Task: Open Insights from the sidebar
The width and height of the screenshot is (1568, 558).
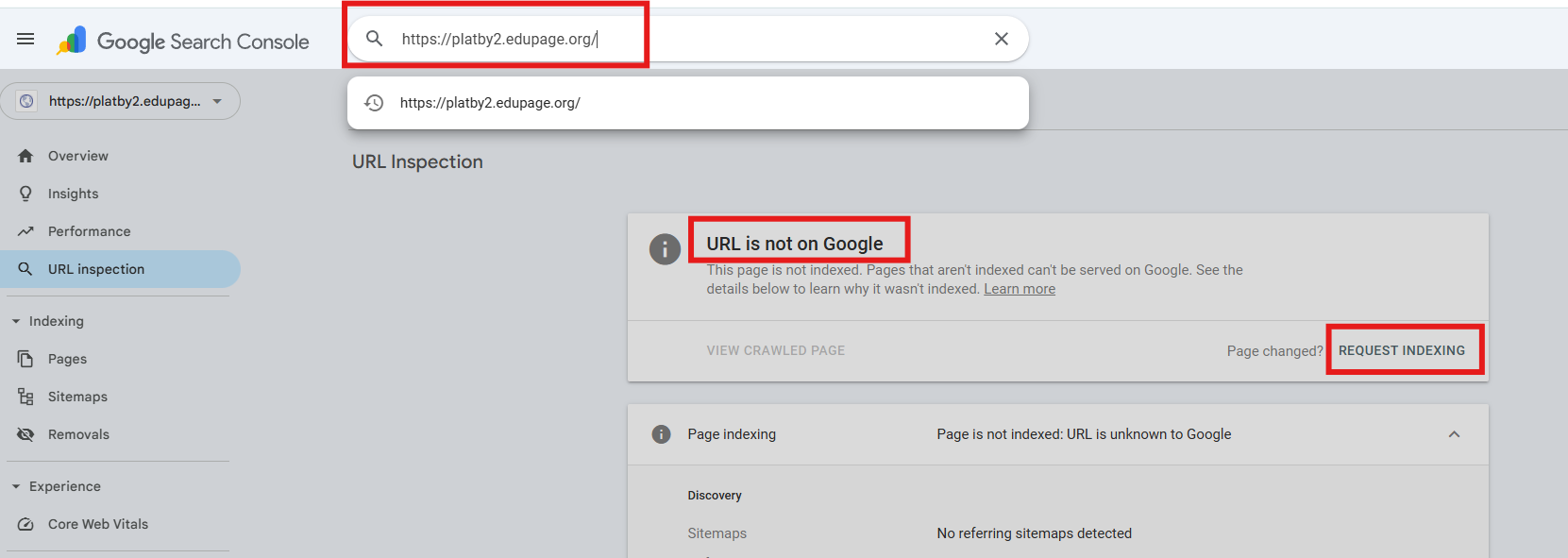Action: click(73, 194)
